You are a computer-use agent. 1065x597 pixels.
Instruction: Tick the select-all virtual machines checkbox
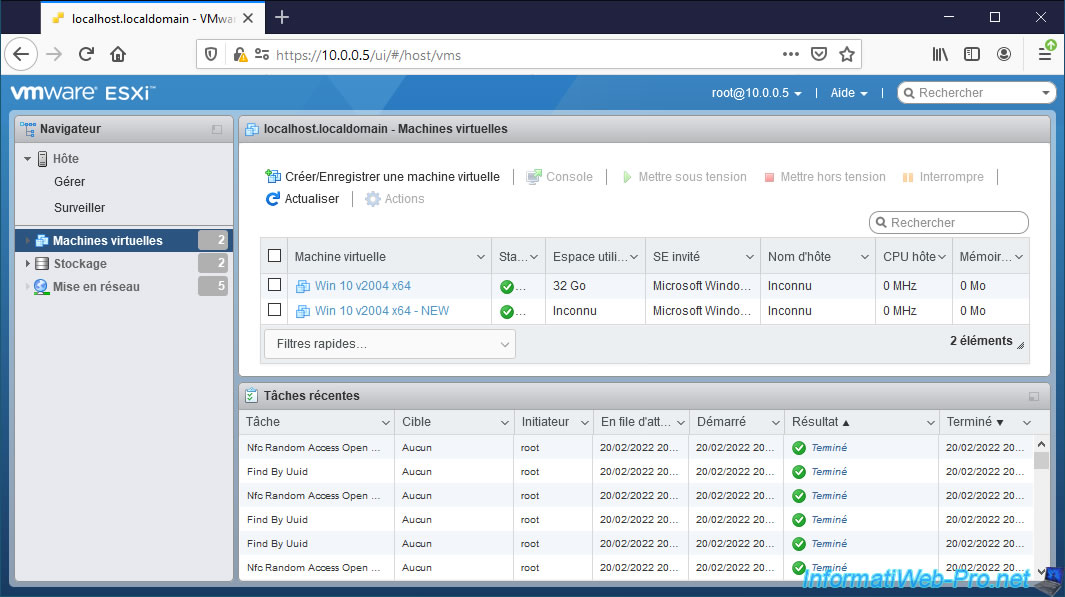point(274,256)
